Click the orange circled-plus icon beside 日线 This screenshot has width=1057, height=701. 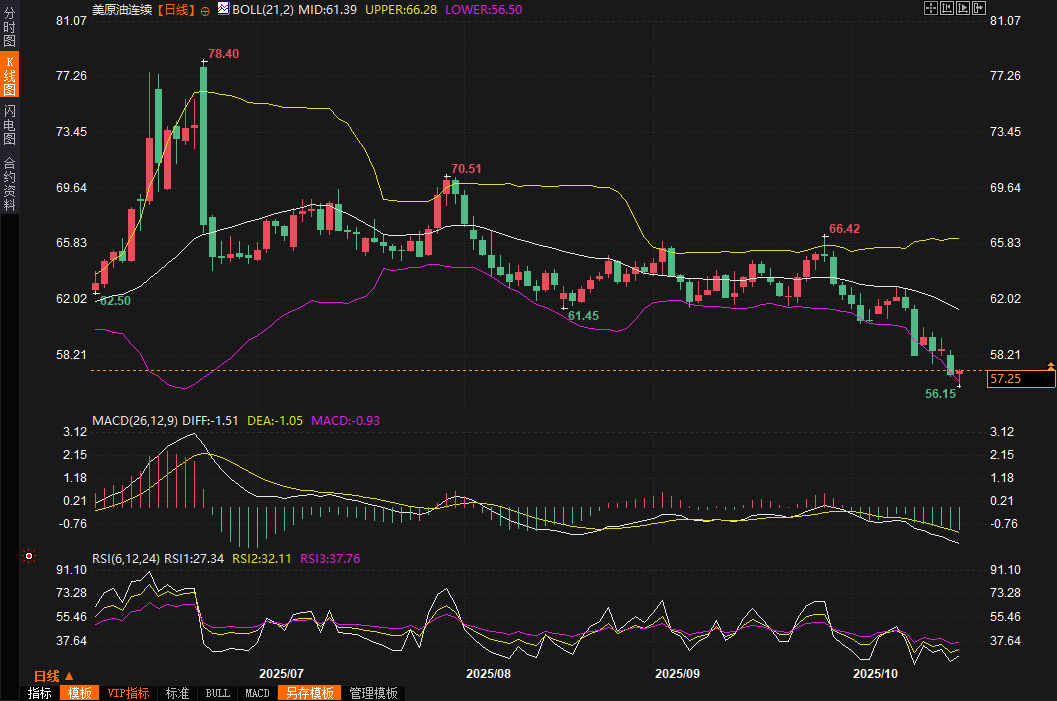[x=205, y=11]
